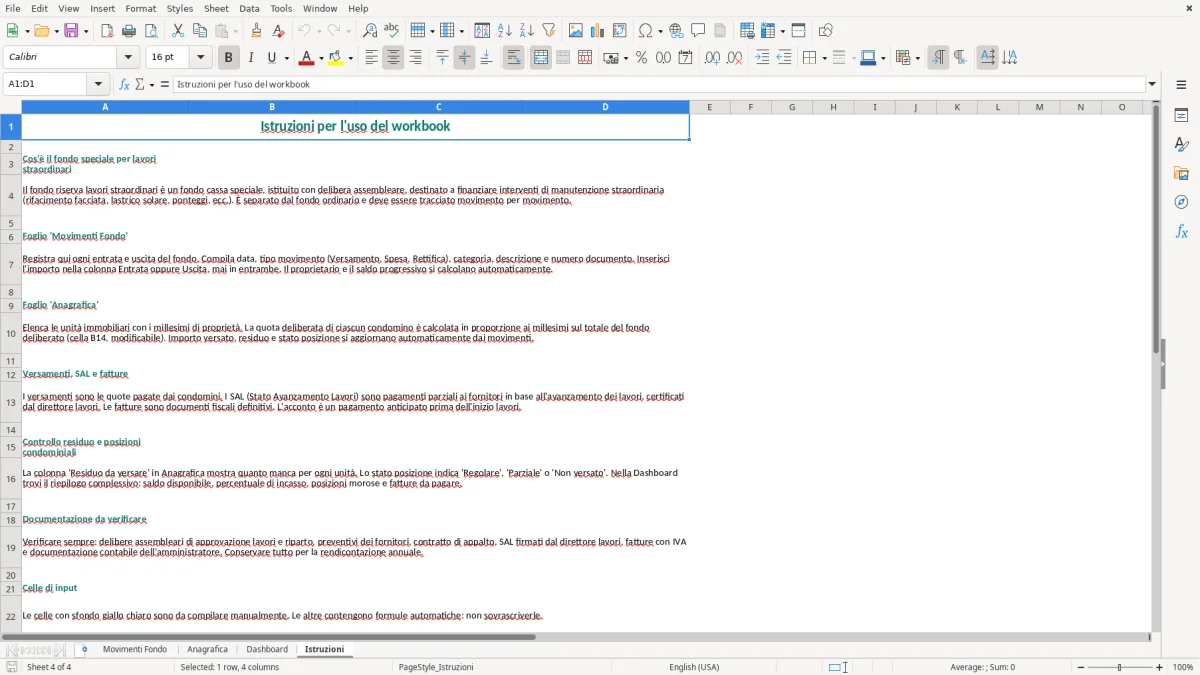Open Find & Replace

[370, 31]
